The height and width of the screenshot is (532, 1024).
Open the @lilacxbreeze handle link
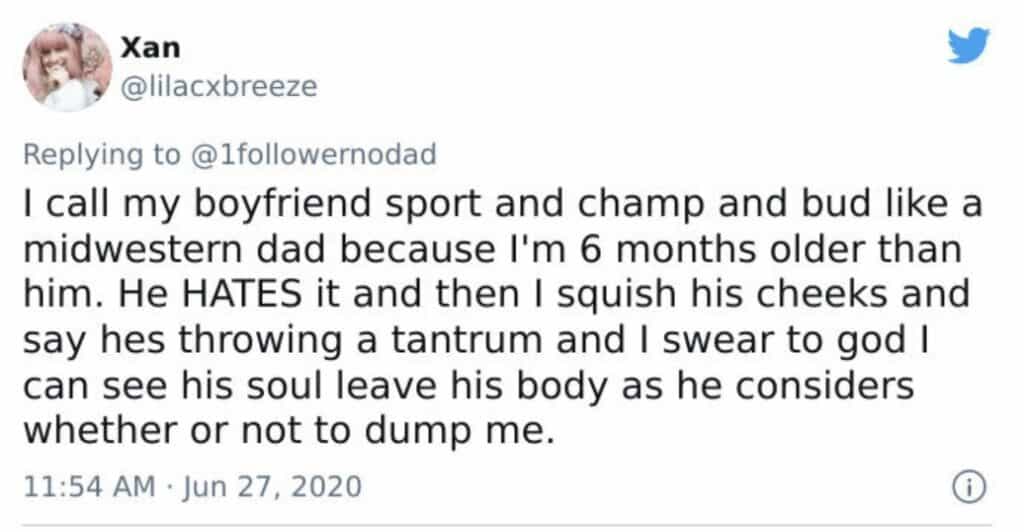pyautogui.click(x=218, y=87)
